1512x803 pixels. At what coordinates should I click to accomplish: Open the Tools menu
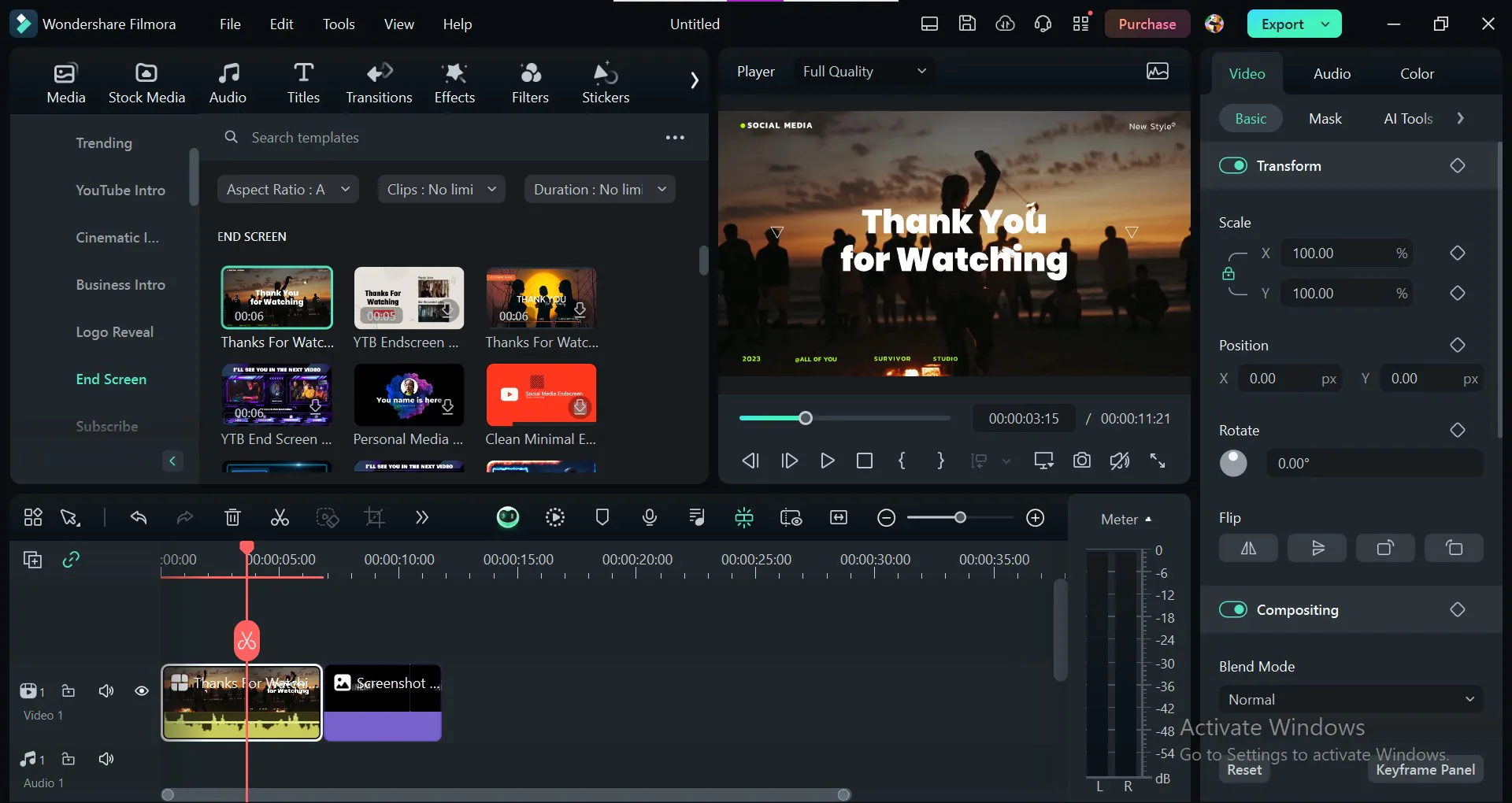[x=339, y=24]
